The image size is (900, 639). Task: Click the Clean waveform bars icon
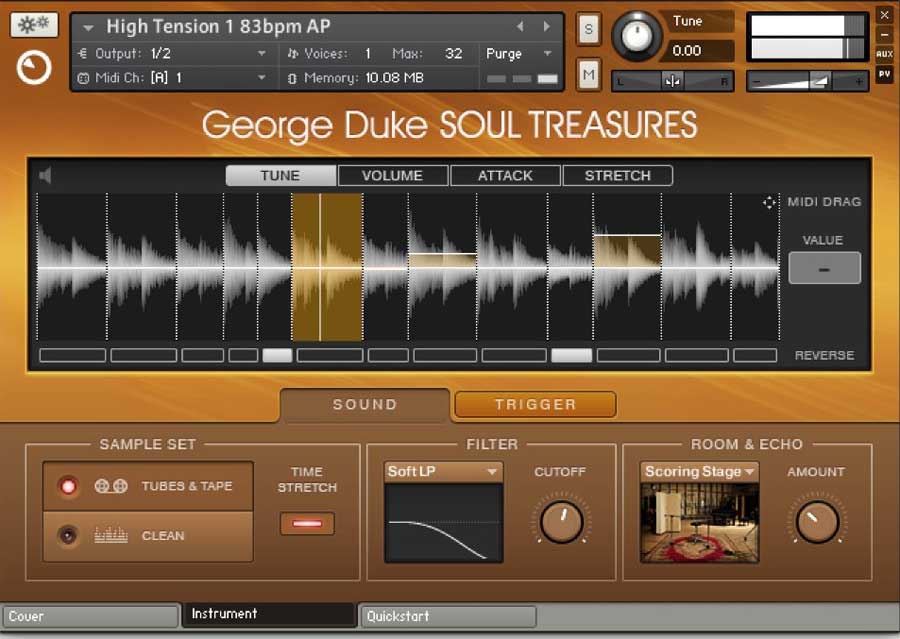(x=111, y=535)
